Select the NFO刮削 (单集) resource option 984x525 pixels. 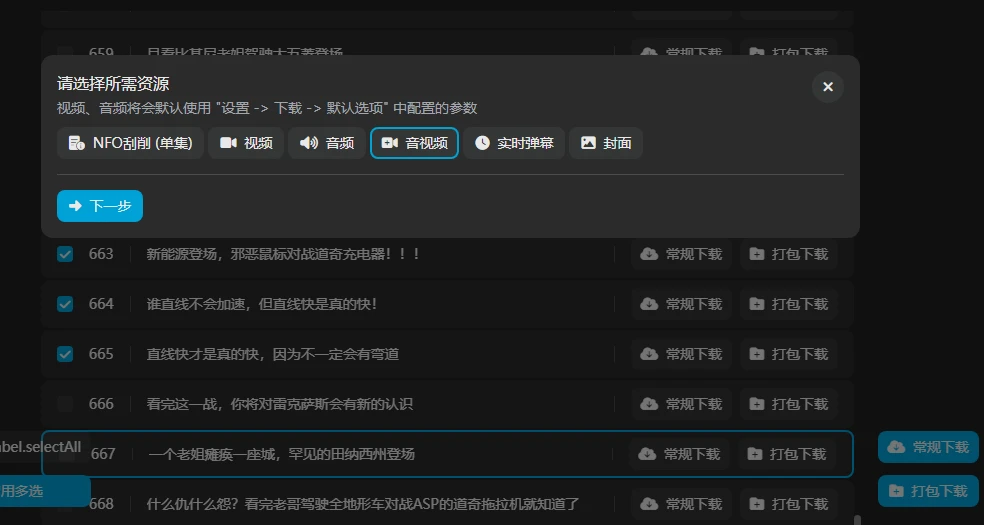pyautogui.click(x=130, y=143)
